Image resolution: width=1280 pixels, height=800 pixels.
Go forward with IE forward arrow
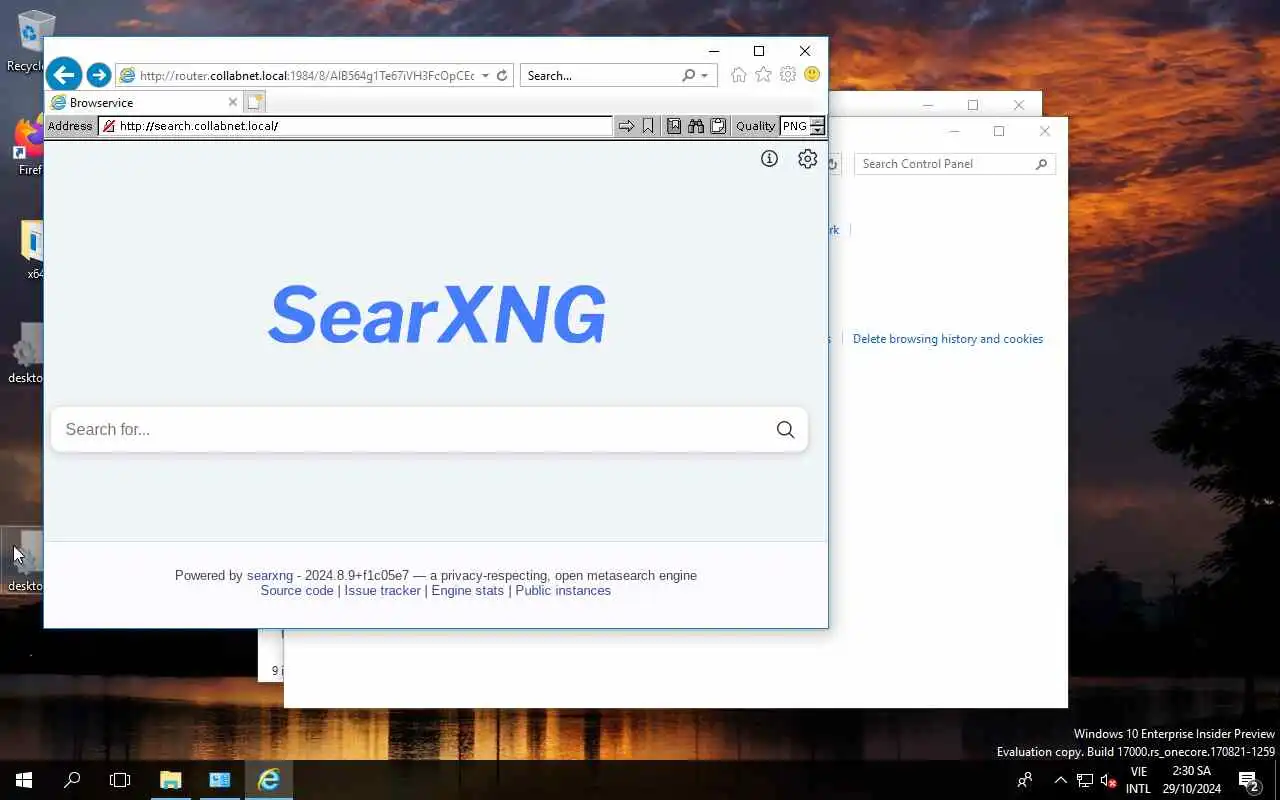click(x=98, y=75)
